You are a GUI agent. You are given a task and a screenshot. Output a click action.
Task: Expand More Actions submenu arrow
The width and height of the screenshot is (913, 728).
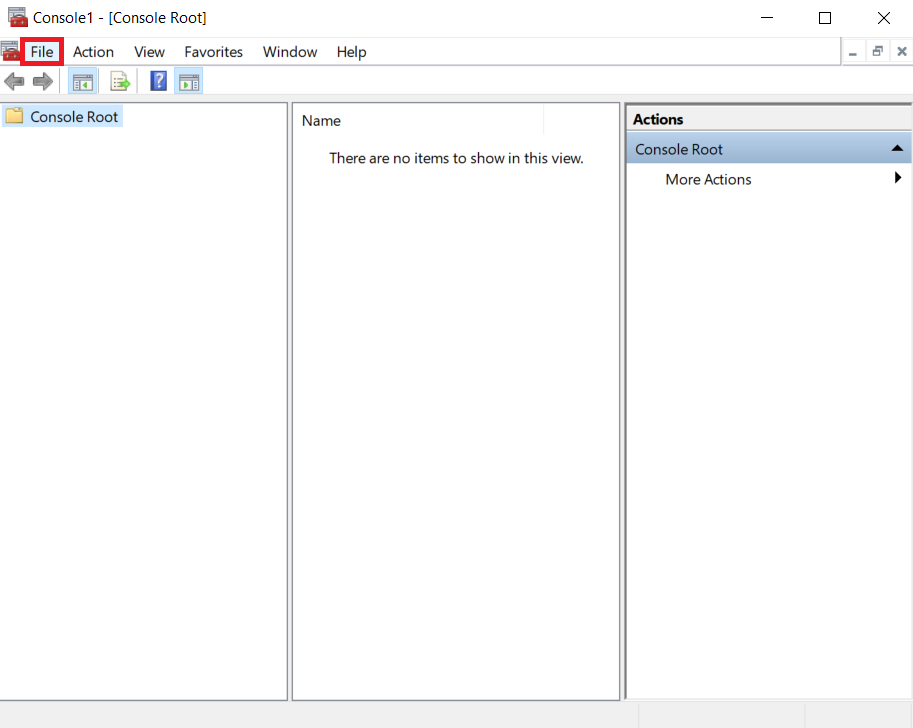pos(898,178)
